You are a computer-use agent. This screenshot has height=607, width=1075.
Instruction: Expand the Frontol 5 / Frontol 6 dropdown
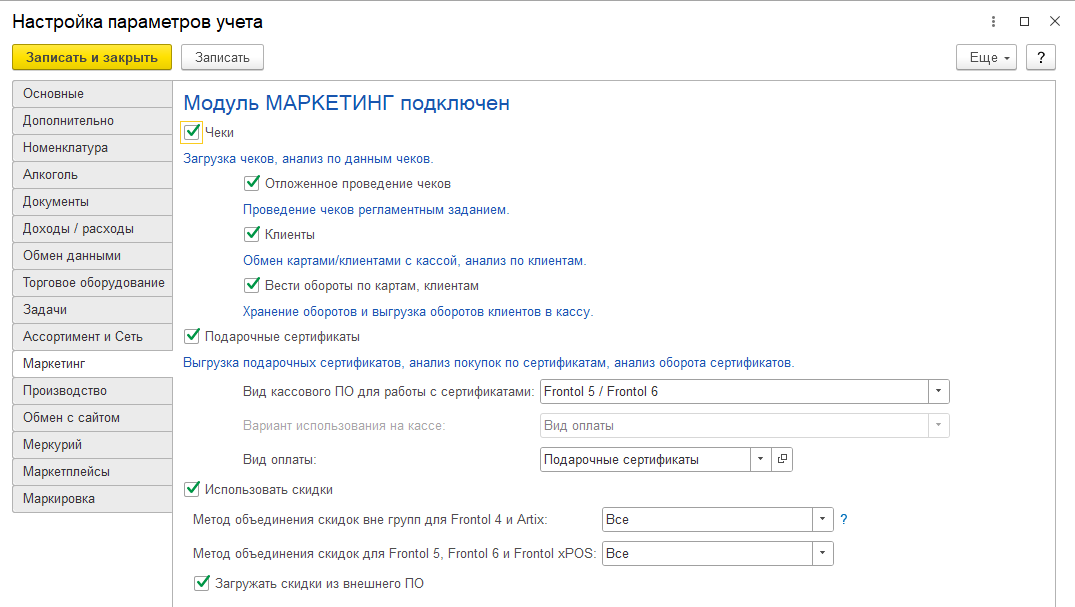(939, 391)
